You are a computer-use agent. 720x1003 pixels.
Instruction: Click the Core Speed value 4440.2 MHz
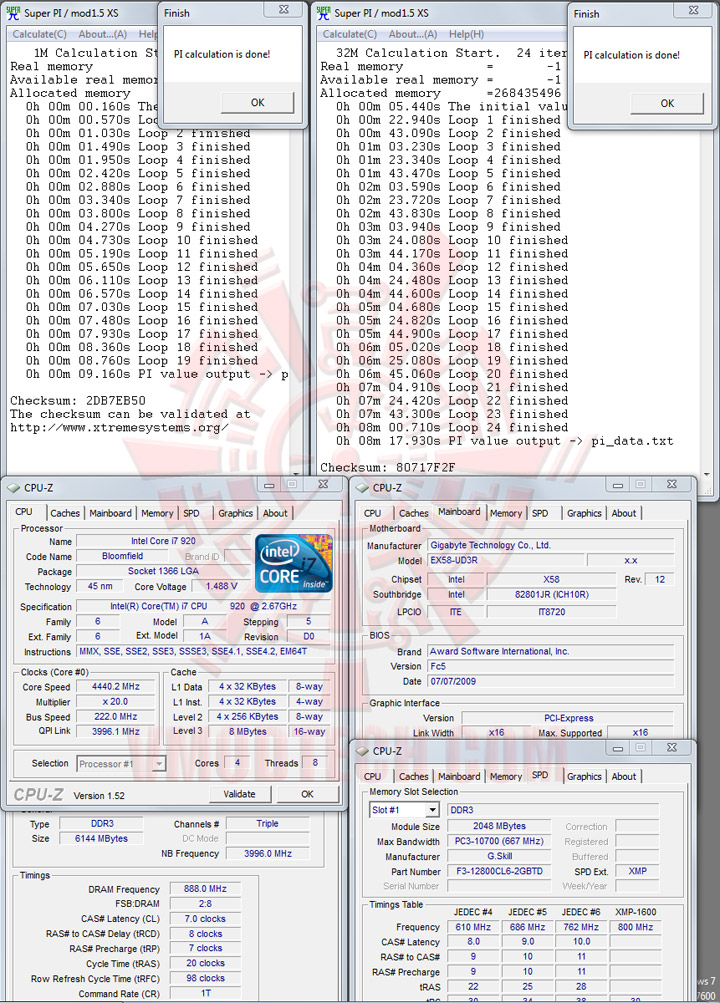click(x=116, y=686)
